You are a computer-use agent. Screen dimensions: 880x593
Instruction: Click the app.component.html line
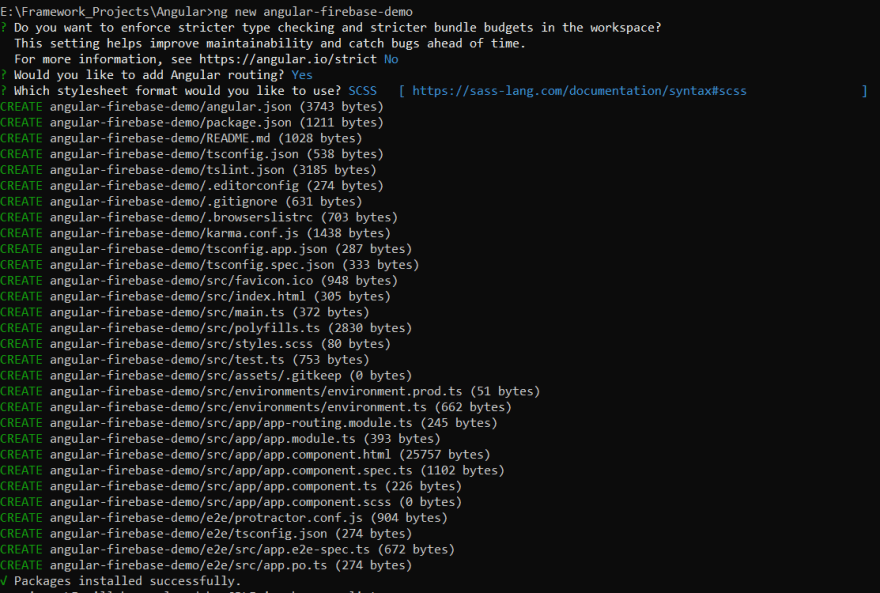[x=245, y=454]
